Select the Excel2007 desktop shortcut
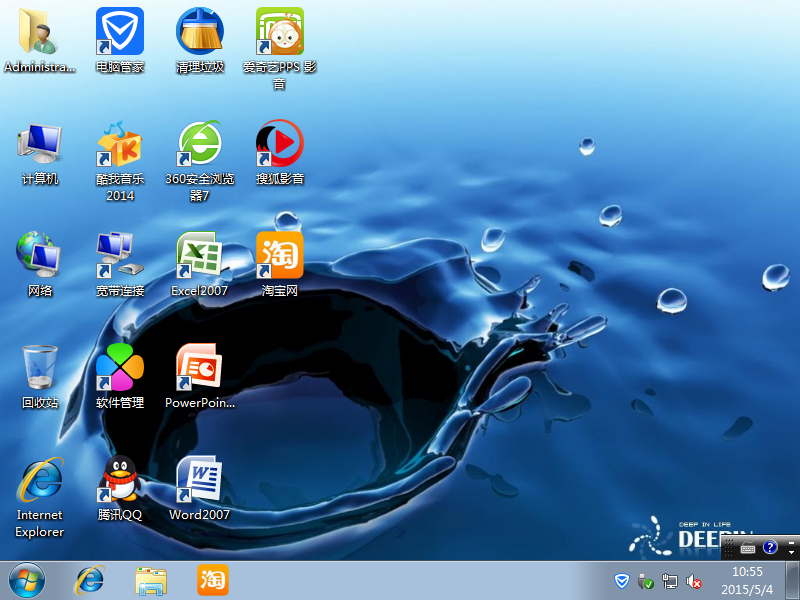800x600 pixels. (x=199, y=264)
